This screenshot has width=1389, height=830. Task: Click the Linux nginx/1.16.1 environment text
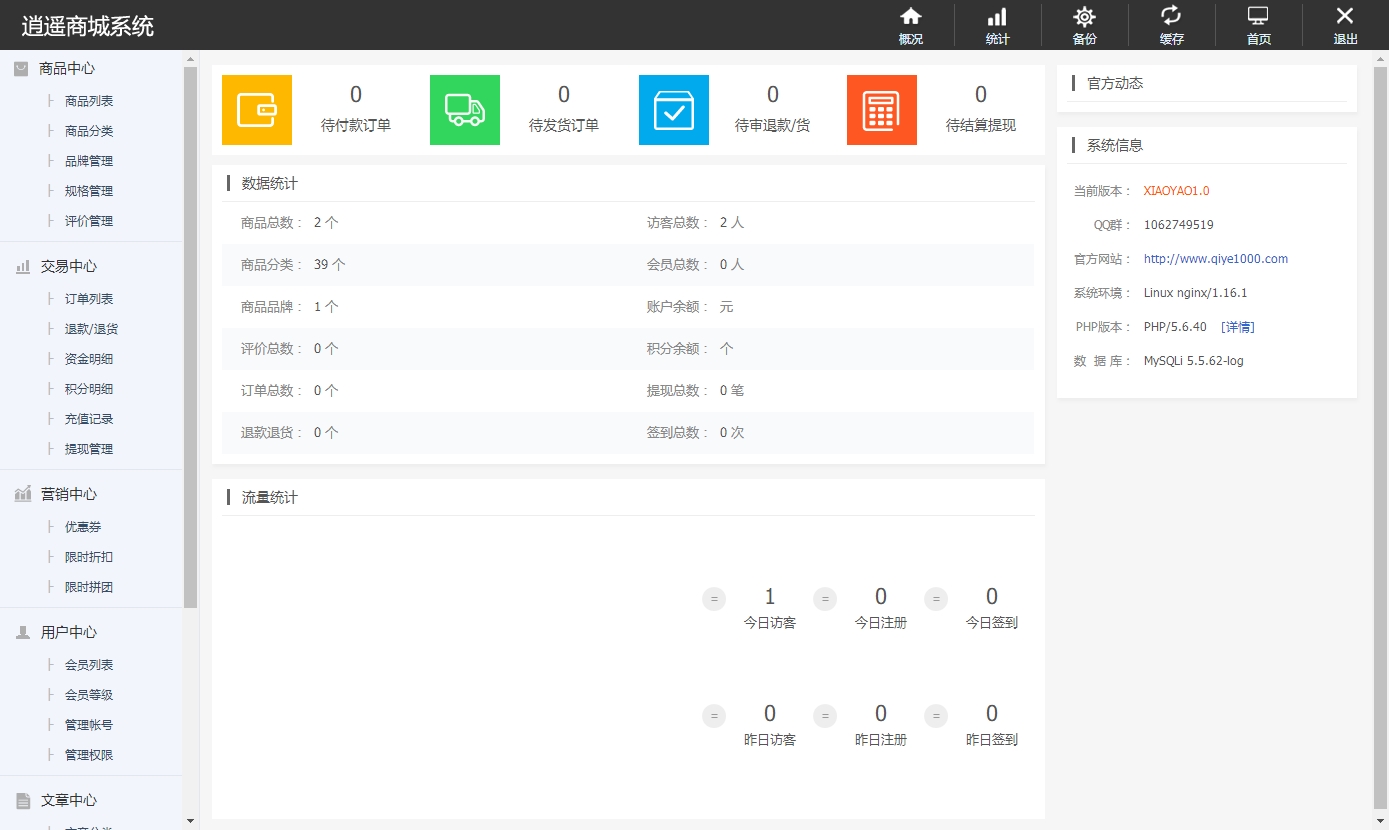click(x=1196, y=293)
